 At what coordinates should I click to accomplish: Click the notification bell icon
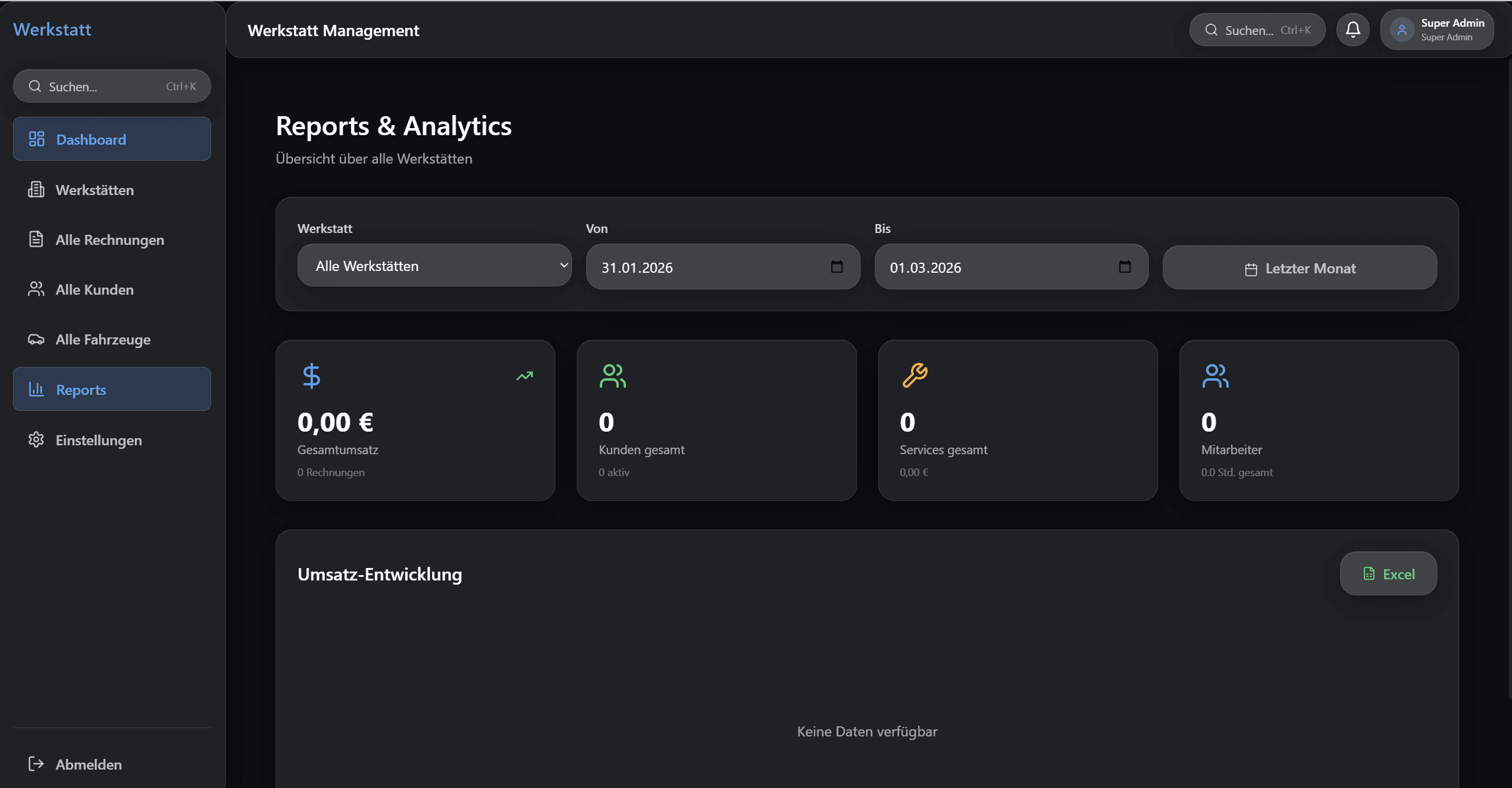pos(1353,30)
